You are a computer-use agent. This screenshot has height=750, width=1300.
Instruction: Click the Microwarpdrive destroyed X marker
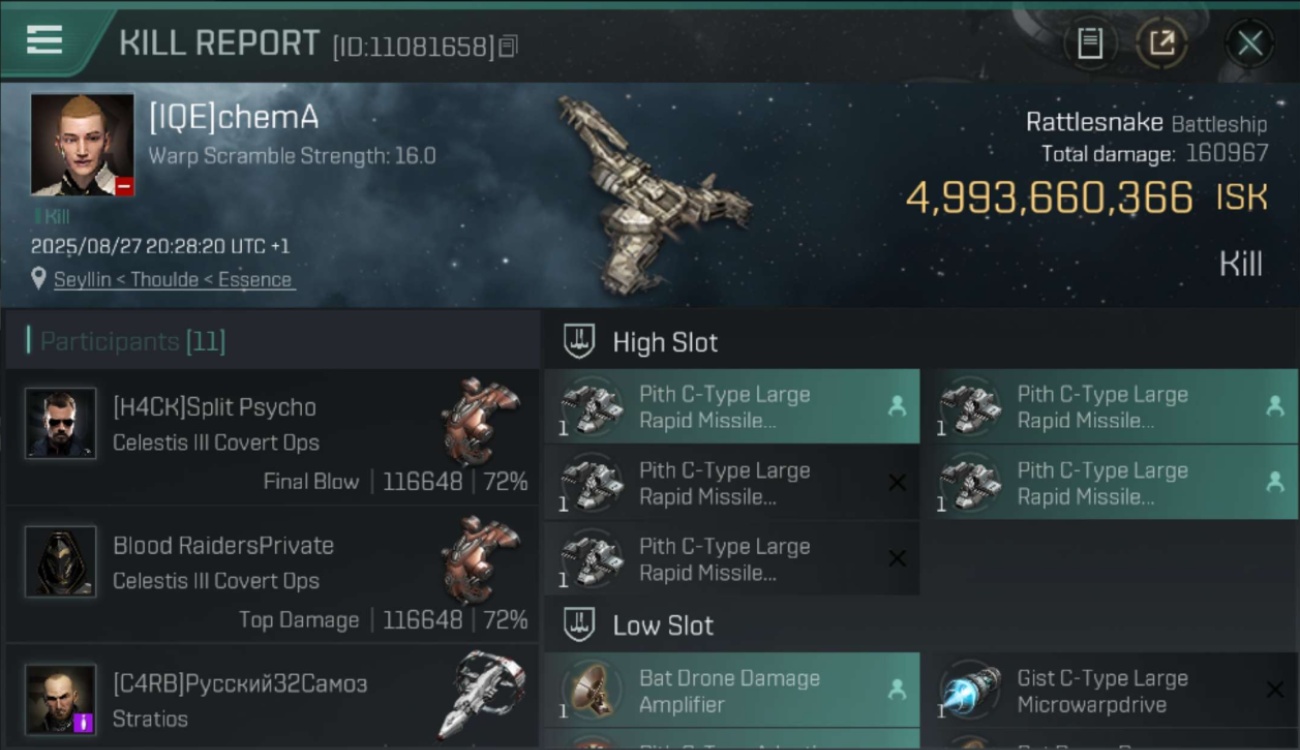click(1274, 689)
